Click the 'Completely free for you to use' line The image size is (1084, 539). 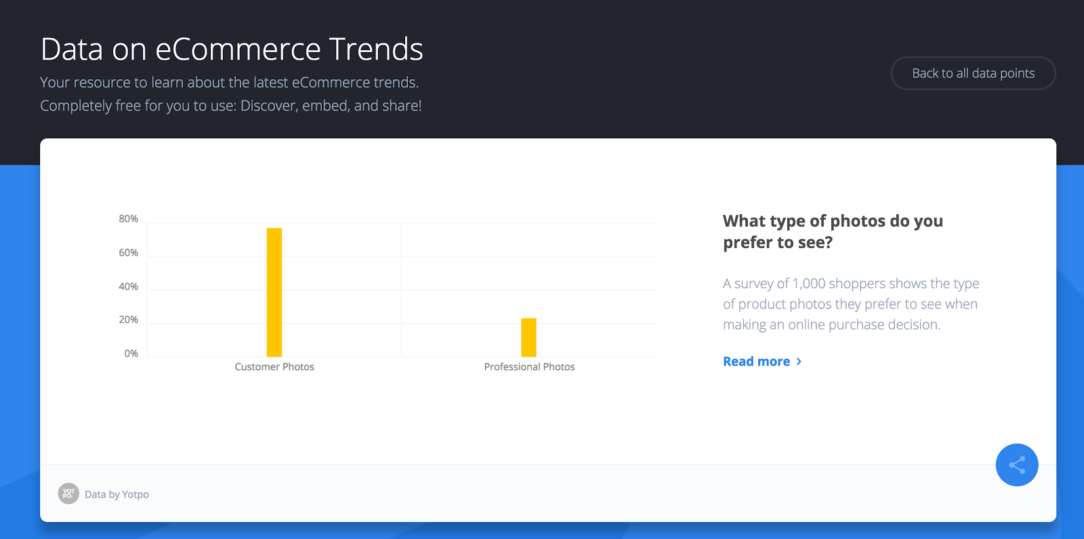coord(231,106)
